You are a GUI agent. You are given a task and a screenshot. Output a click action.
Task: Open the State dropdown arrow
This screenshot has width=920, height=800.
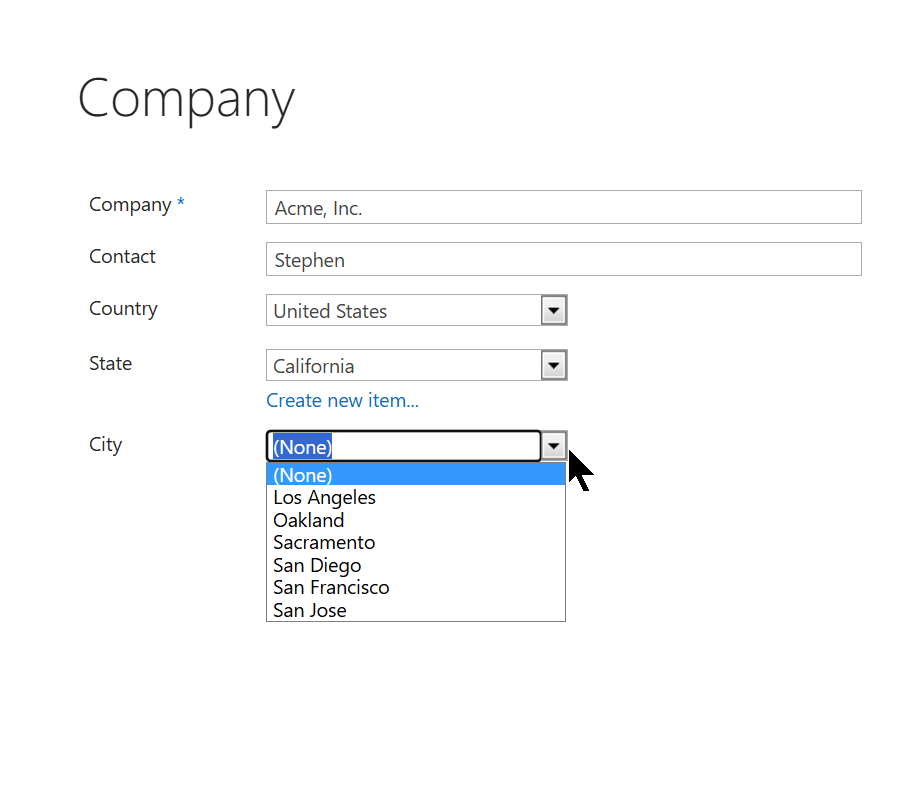pyautogui.click(x=553, y=366)
